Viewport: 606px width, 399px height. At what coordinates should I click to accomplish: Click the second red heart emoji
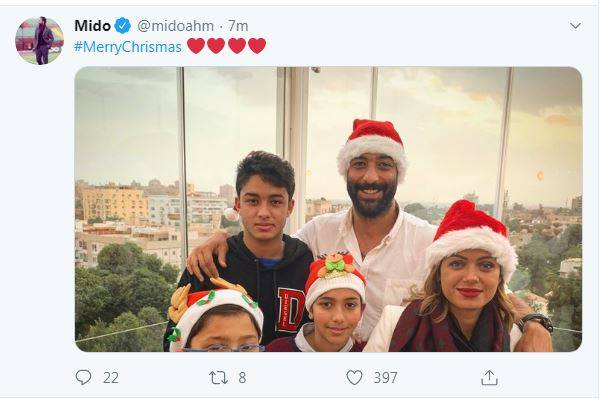point(216,46)
